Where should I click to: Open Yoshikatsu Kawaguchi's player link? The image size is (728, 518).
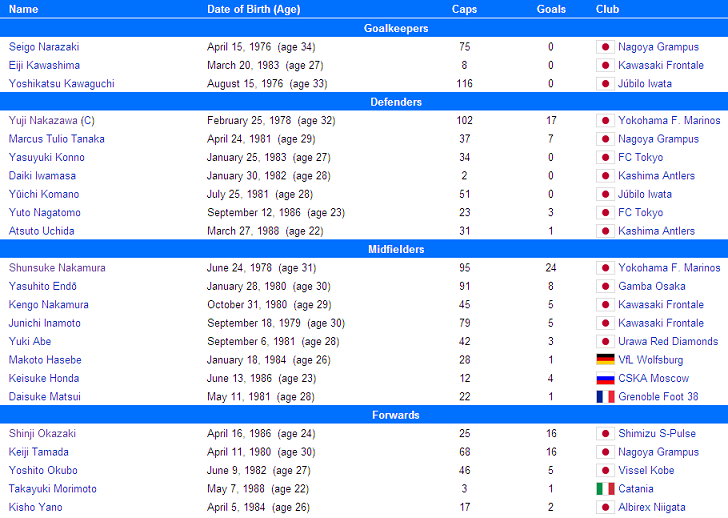(62, 84)
